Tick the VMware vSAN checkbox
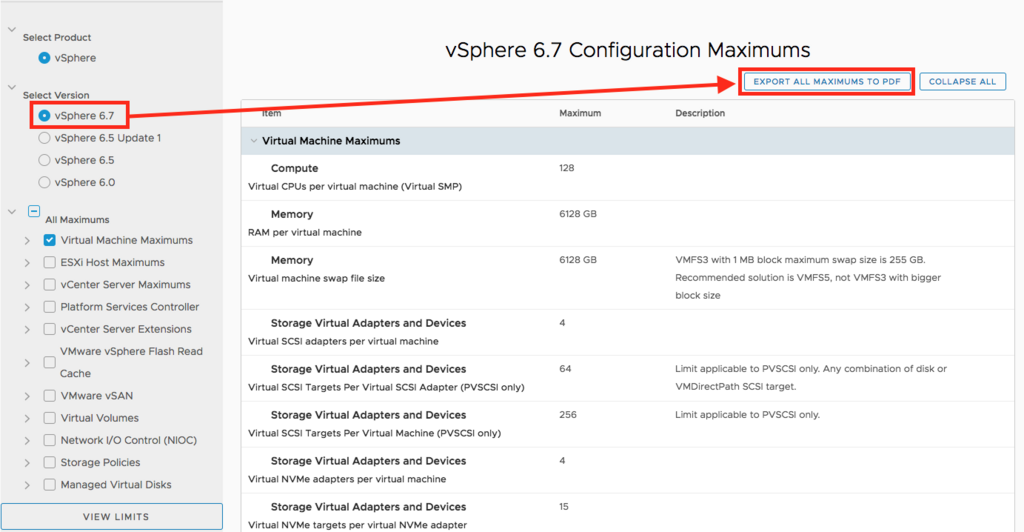This screenshot has width=1024, height=532. point(50,396)
